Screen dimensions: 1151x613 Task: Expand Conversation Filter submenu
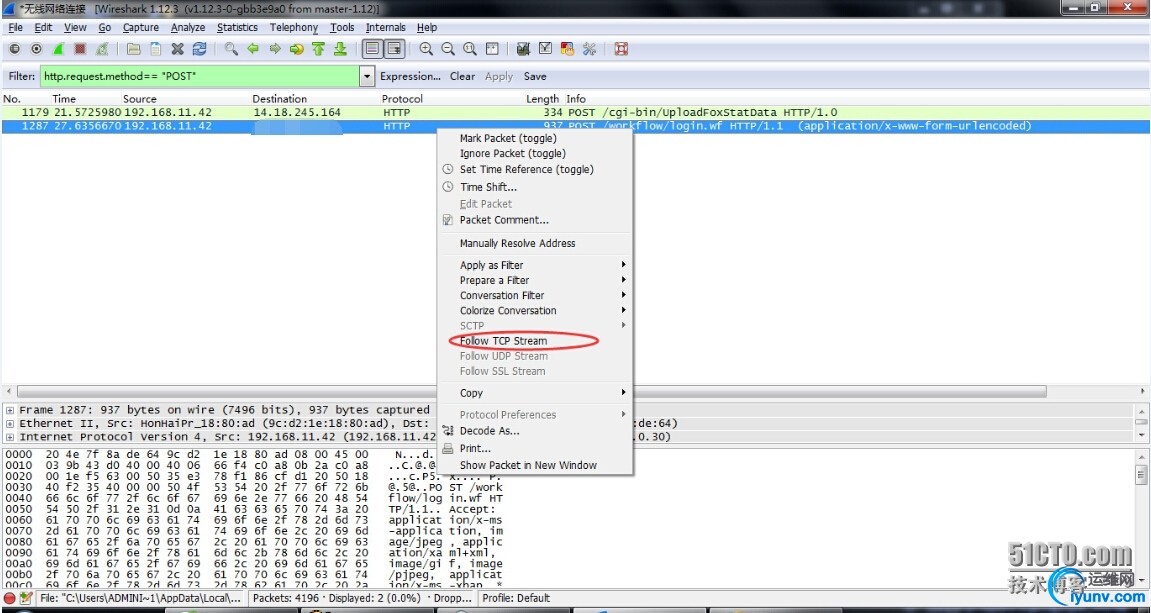[534, 295]
